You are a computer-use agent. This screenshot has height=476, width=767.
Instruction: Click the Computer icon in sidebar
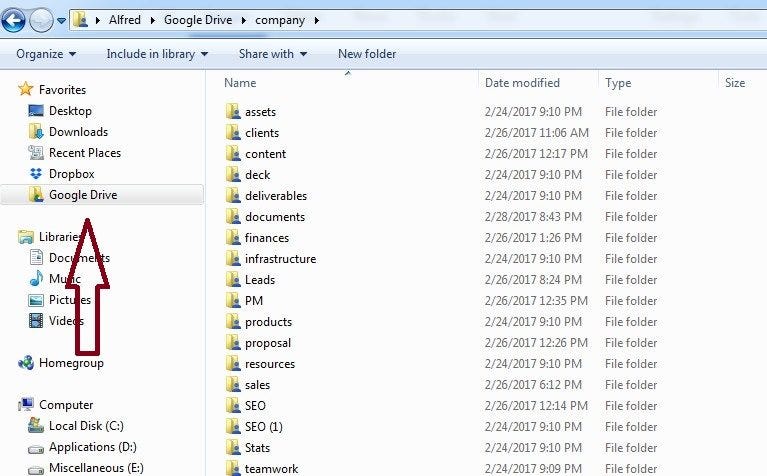point(25,405)
